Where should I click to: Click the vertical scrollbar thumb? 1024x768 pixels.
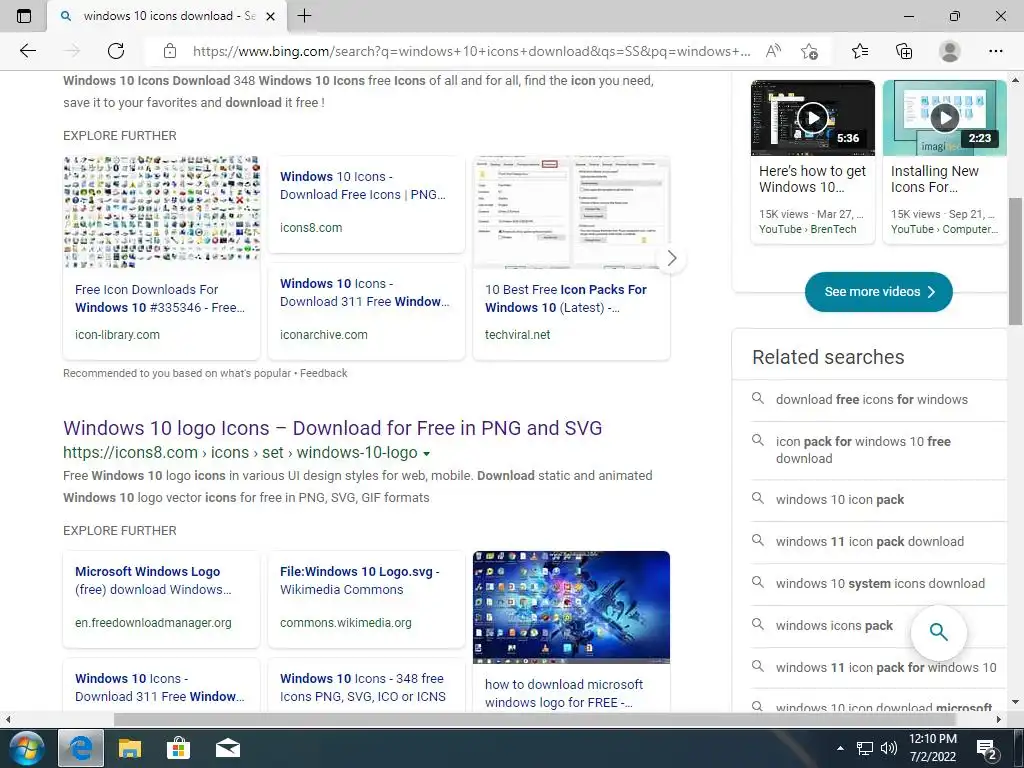coord(1015,261)
